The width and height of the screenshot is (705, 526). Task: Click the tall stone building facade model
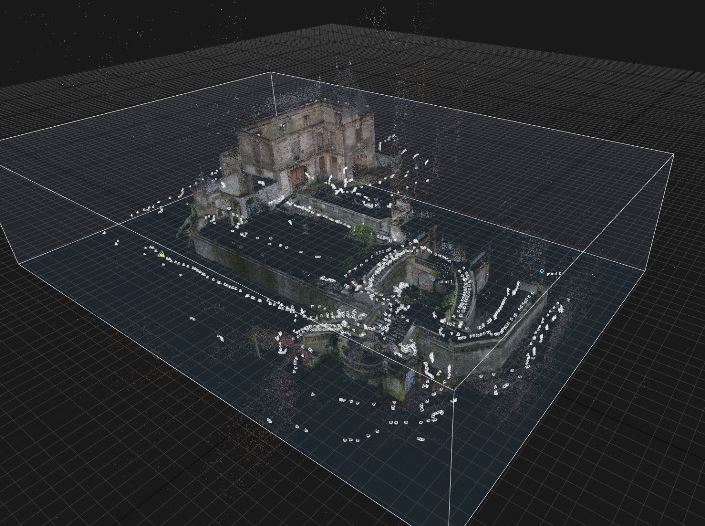point(306,144)
